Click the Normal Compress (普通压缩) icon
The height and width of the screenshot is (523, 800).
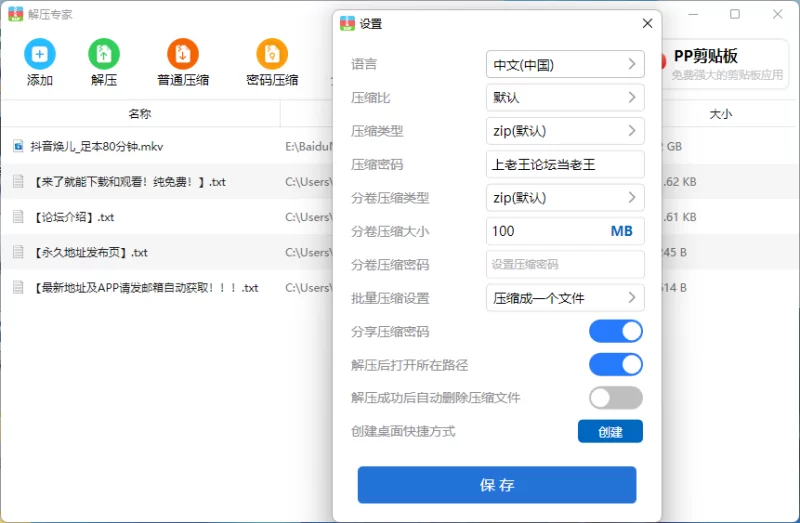(x=183, y=54)
